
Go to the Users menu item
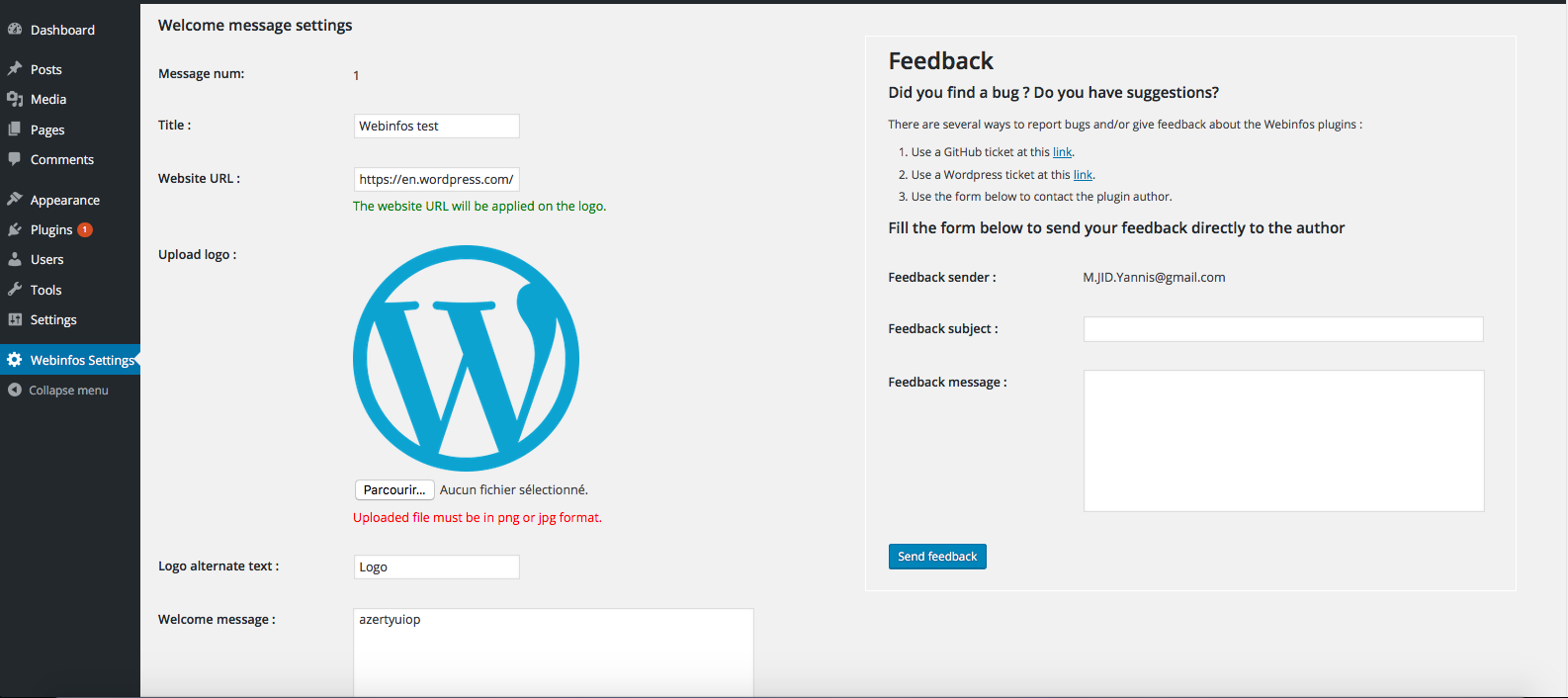tap(70, 259)
